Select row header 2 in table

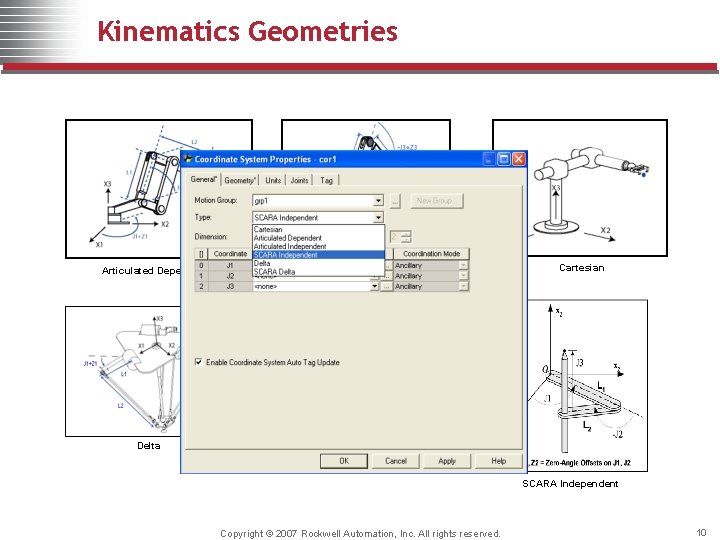click(201, 286)
